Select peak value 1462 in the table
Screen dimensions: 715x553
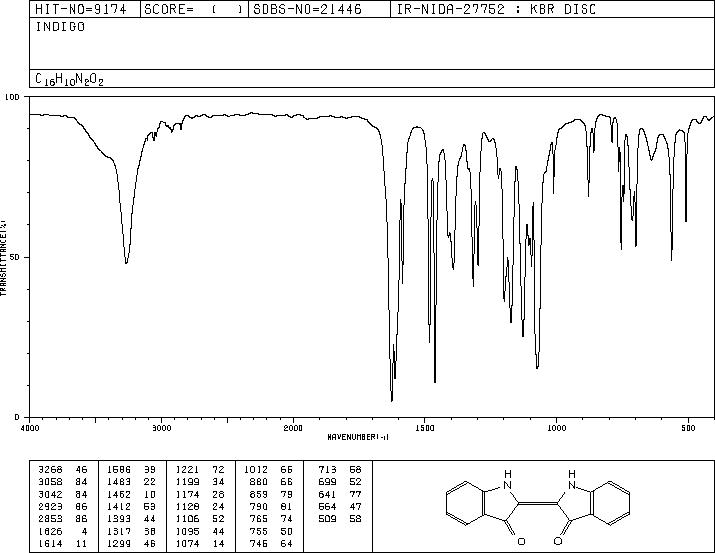pyautogui.click(x=119, y=494)
